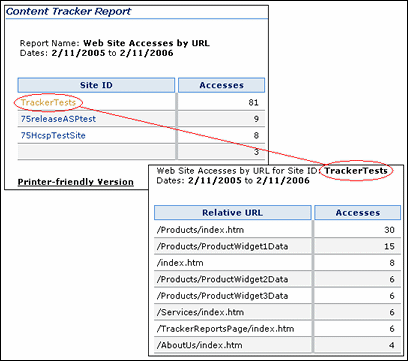Select the Site ID column header
The width and height of the screenshot is (408, 361).
point(96,85)
